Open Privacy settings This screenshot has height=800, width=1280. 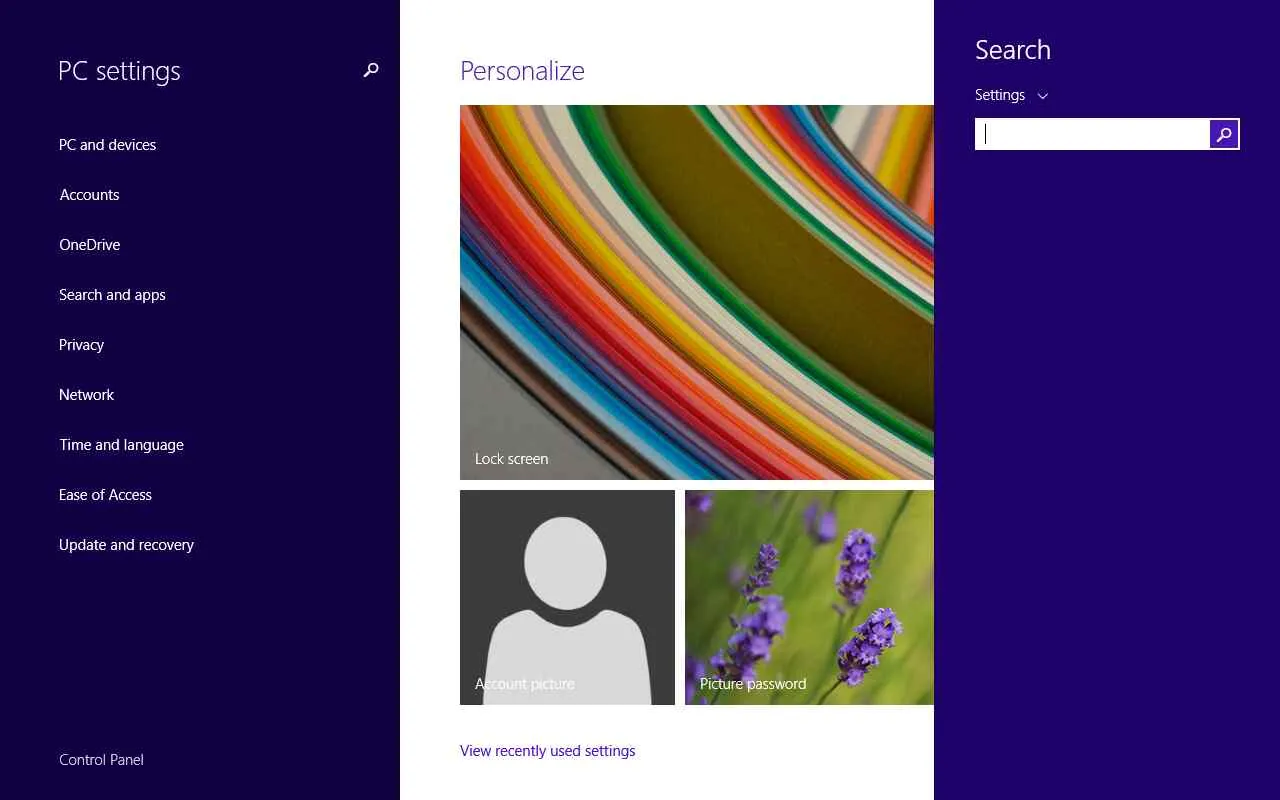point(81,345)
